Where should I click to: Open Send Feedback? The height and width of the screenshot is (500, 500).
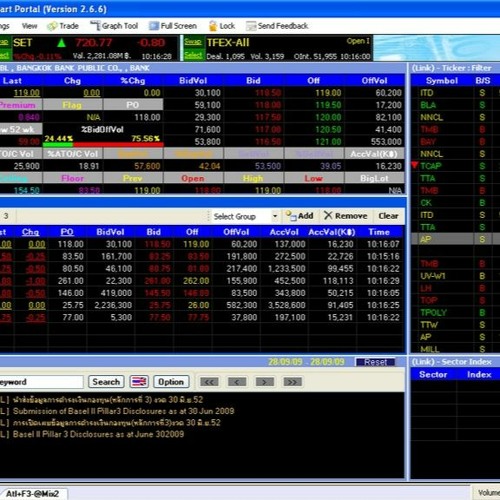277,26
